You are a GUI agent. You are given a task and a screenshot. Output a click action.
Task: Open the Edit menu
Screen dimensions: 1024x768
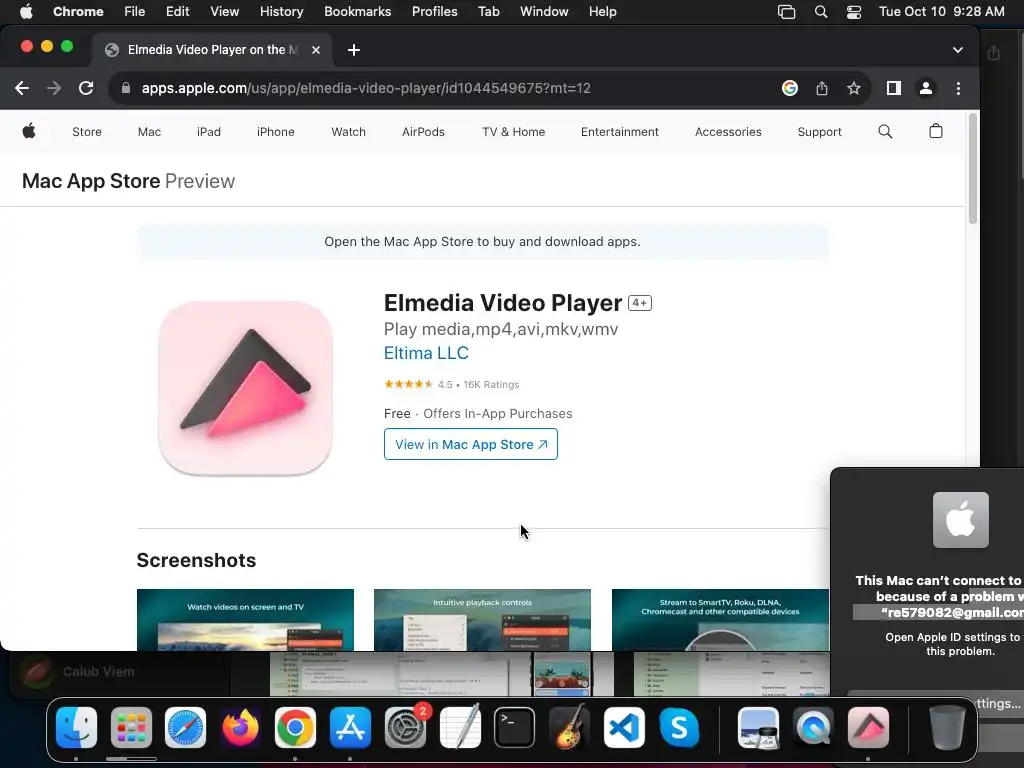[x=177, y=12]
